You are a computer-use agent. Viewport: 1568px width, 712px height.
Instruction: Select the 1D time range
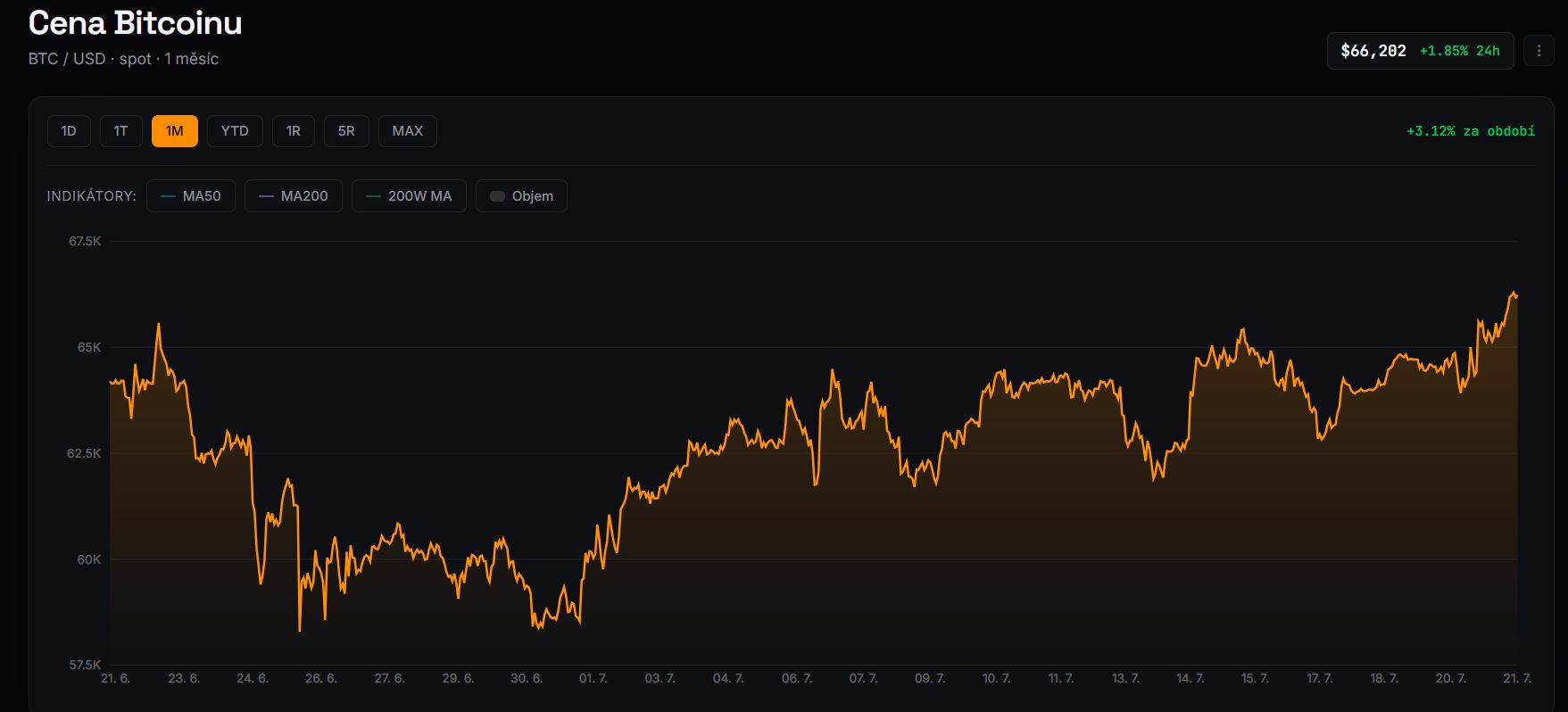(x=69, y=131)
